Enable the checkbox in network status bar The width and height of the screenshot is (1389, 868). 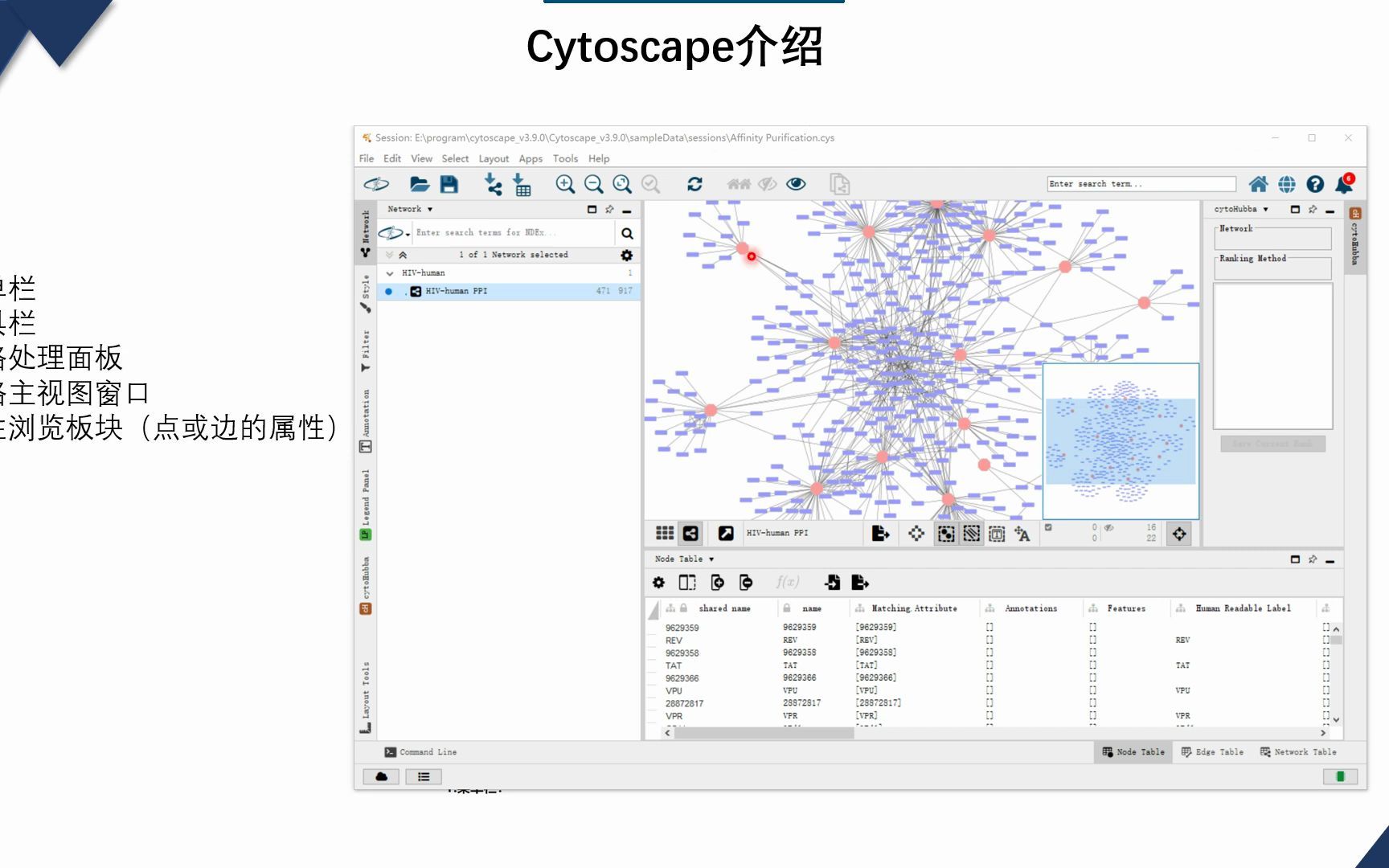click(x=1049, y=529)
